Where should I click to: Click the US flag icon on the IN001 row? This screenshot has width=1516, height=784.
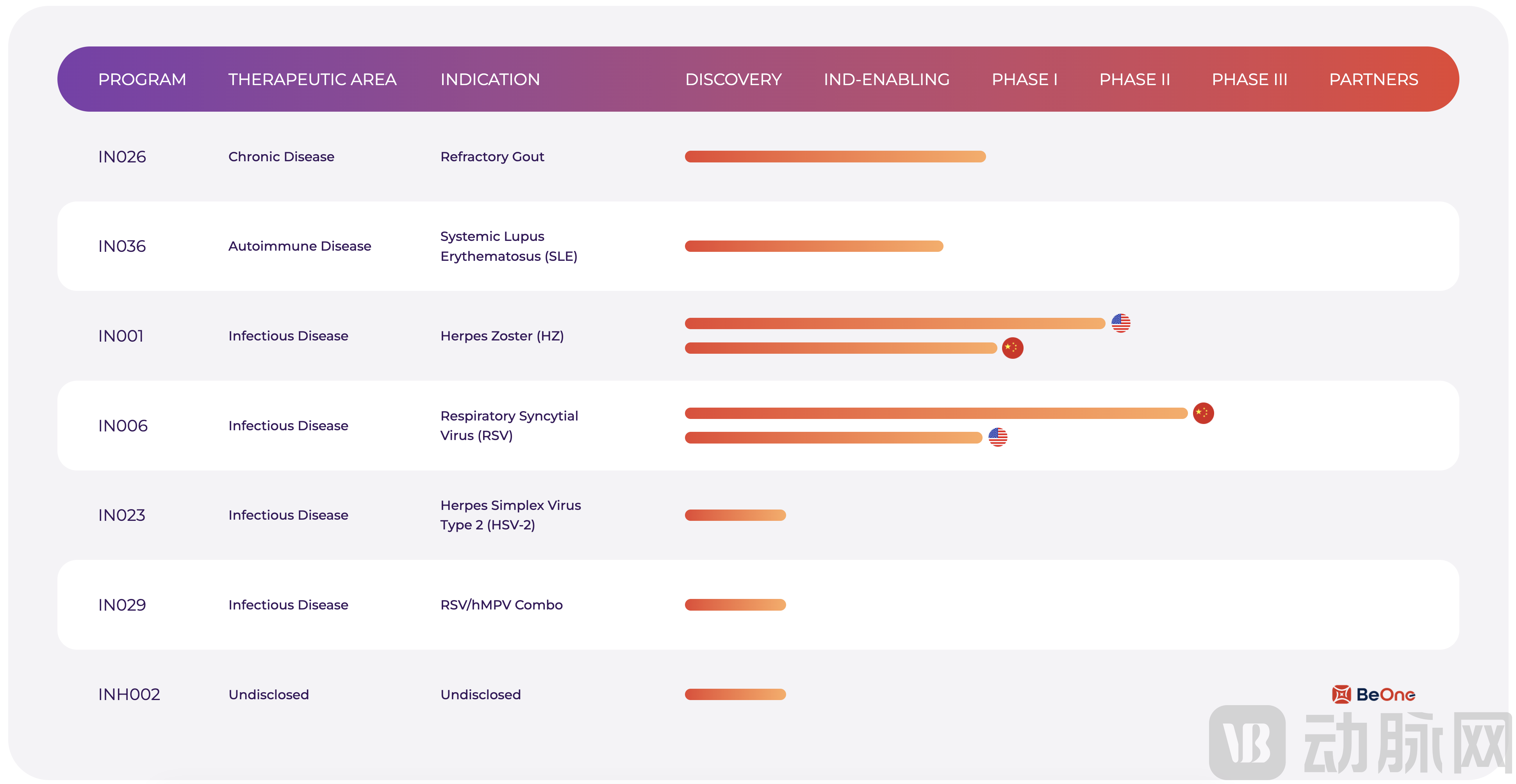coord(1120,323)
